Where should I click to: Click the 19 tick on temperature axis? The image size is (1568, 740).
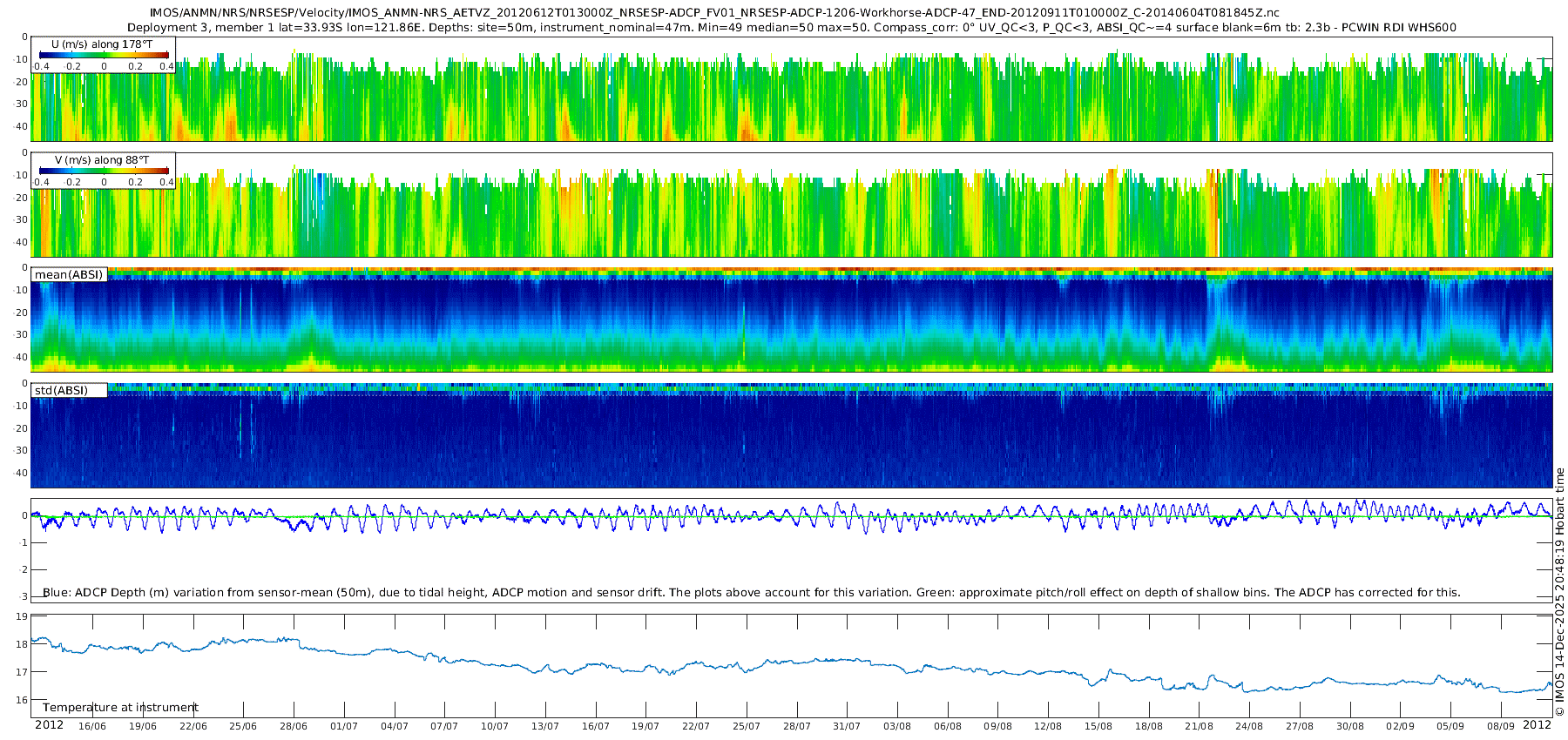22,616
